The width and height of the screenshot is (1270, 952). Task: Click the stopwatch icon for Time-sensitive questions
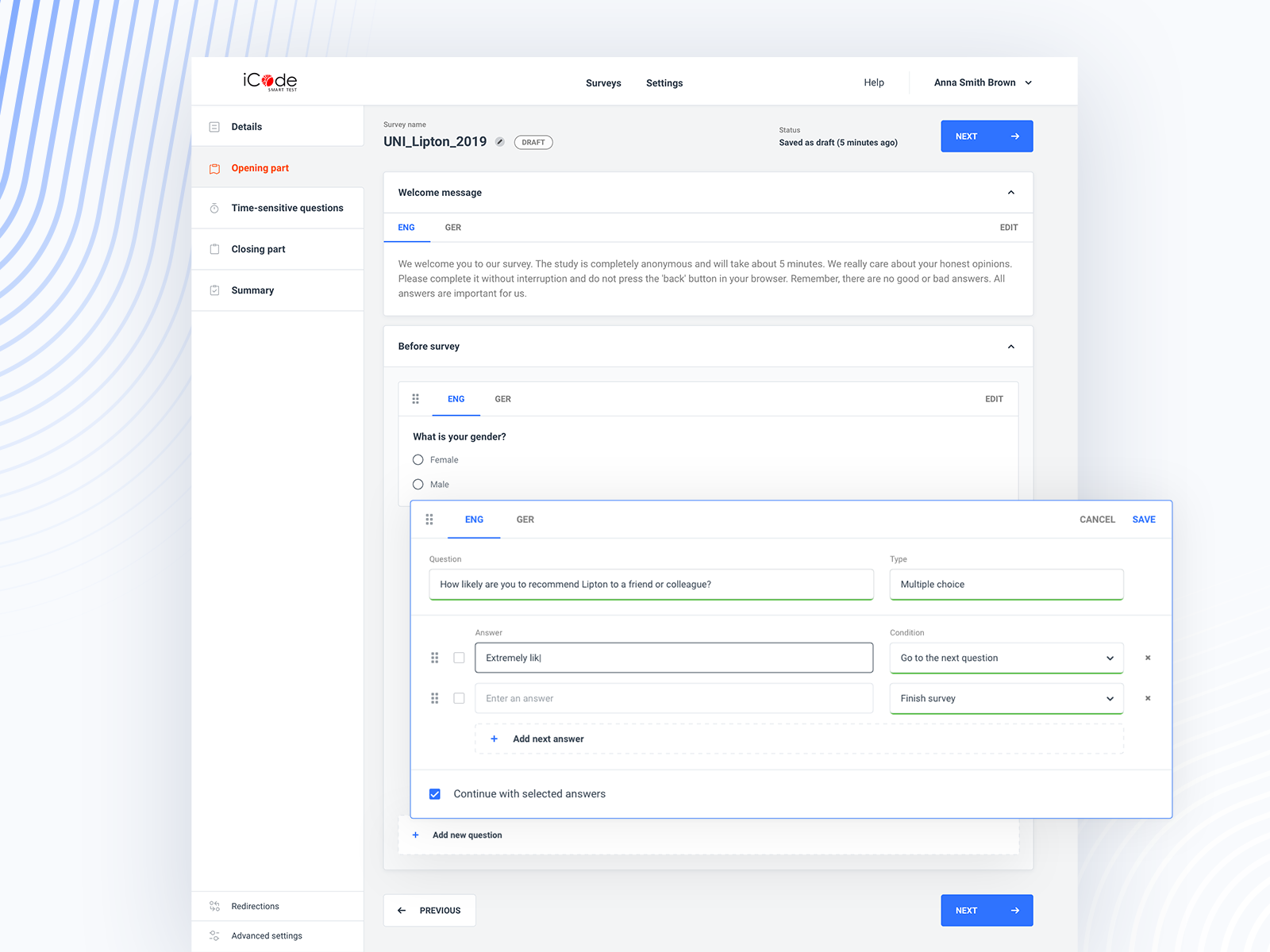click(214, 208)
